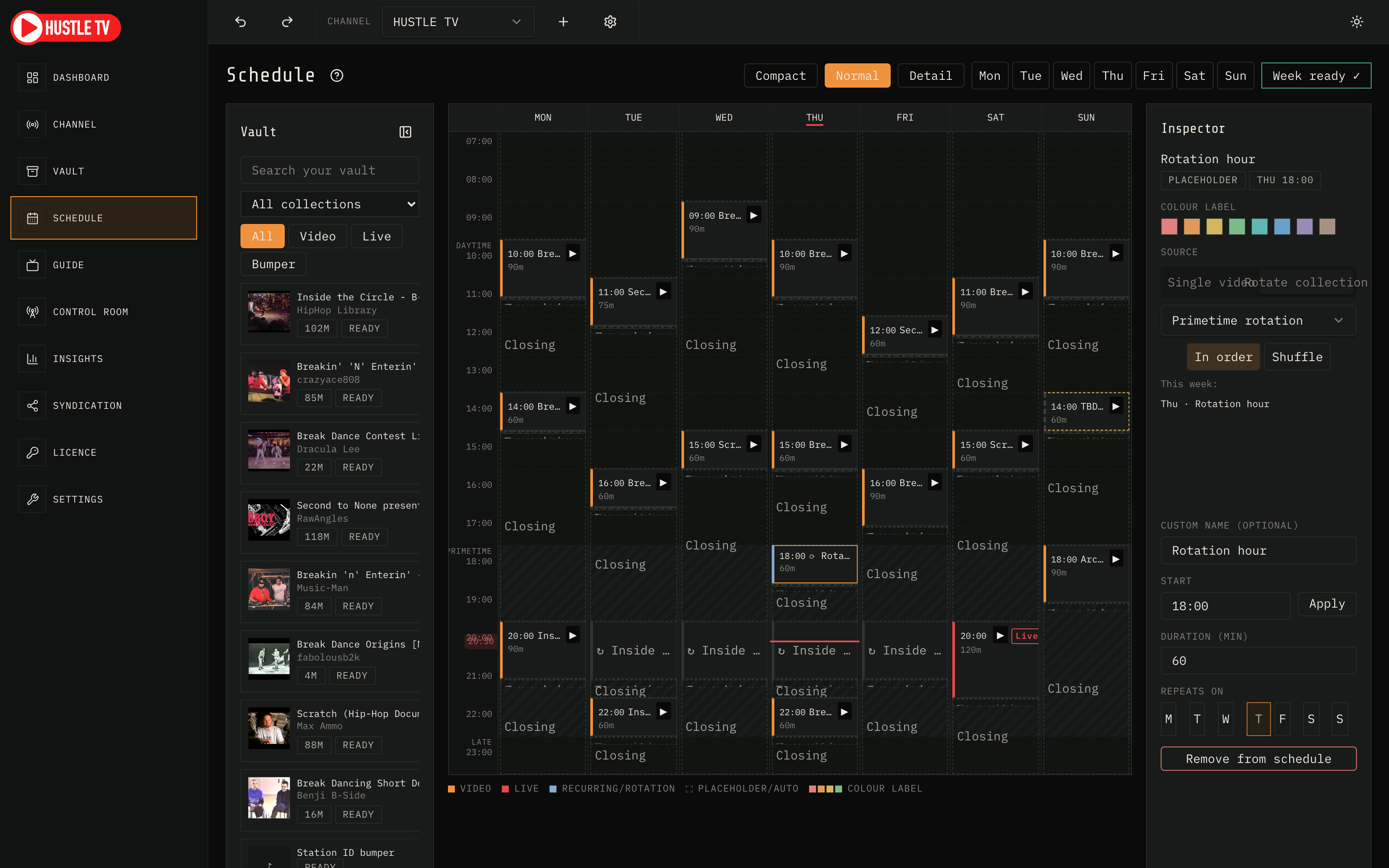This screenshot has width=1389, height=868.
Task: Toggle repeat on Monday (M)
Action: [x=1168, y=719]
